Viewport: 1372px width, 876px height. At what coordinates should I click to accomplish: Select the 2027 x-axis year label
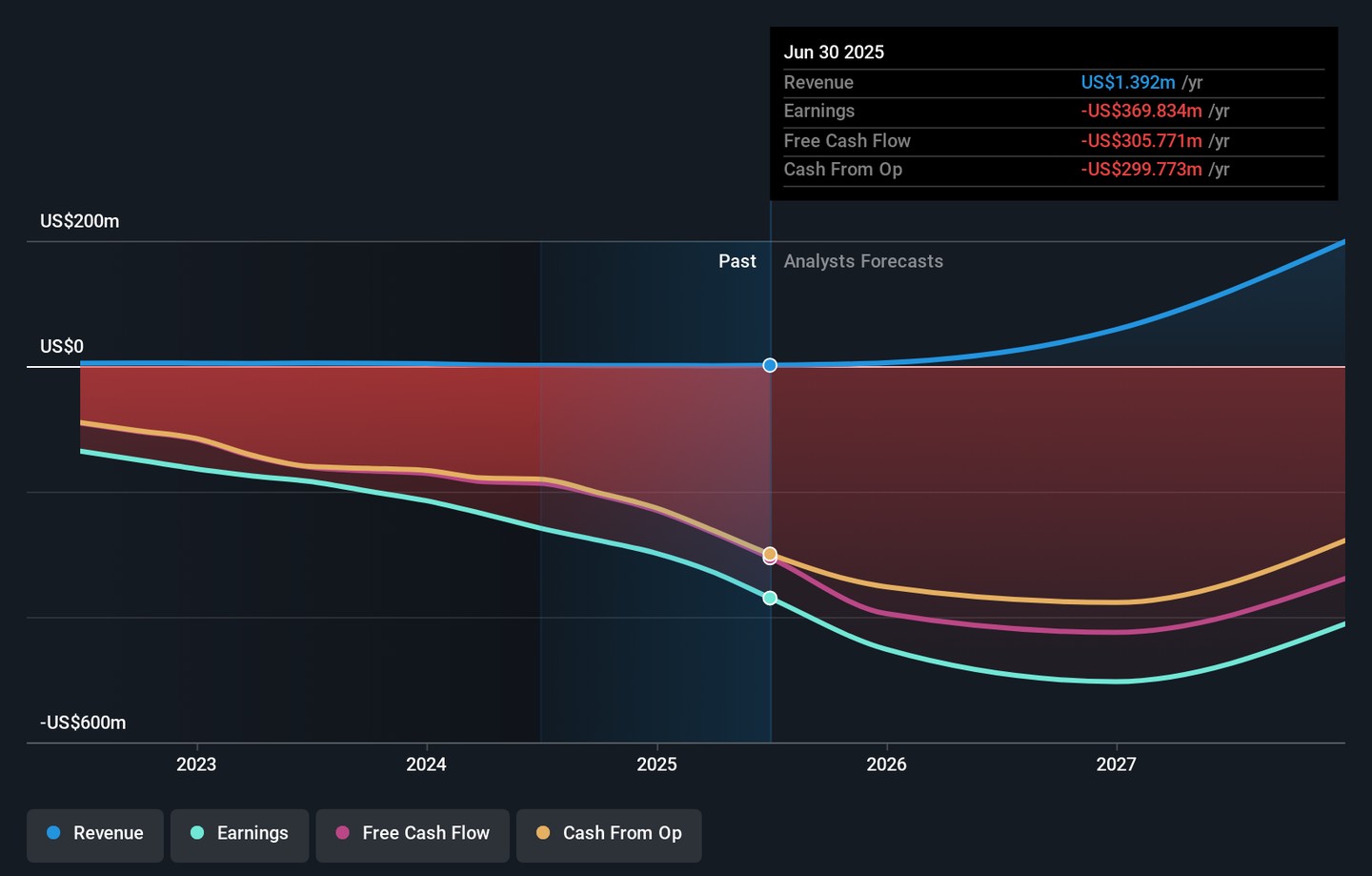[x=1116, y=764]
